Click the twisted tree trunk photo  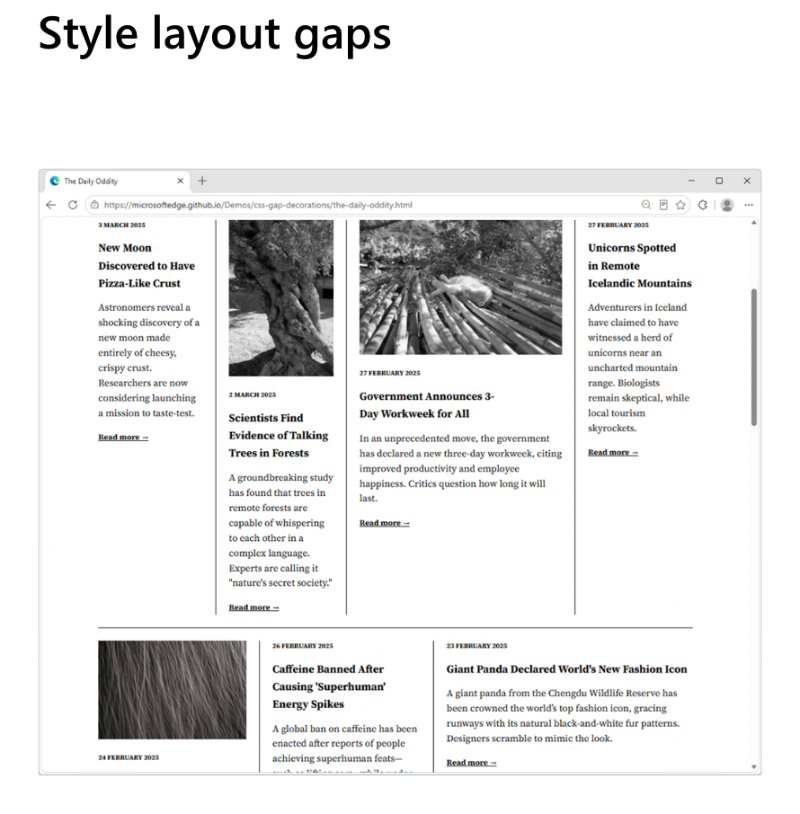coord(281,298)
